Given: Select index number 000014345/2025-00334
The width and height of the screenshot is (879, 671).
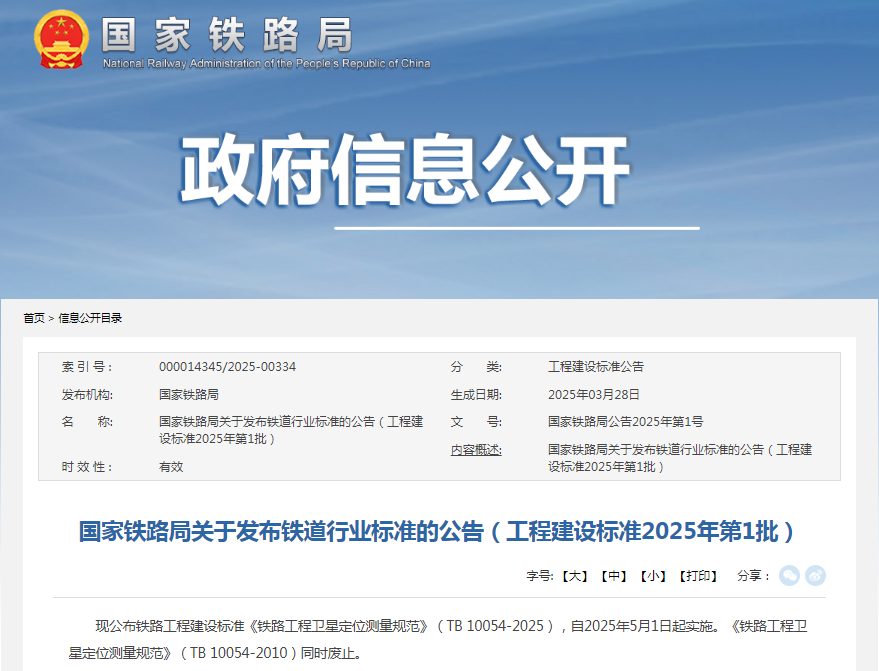Looking at the screenshot, I should click(x=227, y=367).
